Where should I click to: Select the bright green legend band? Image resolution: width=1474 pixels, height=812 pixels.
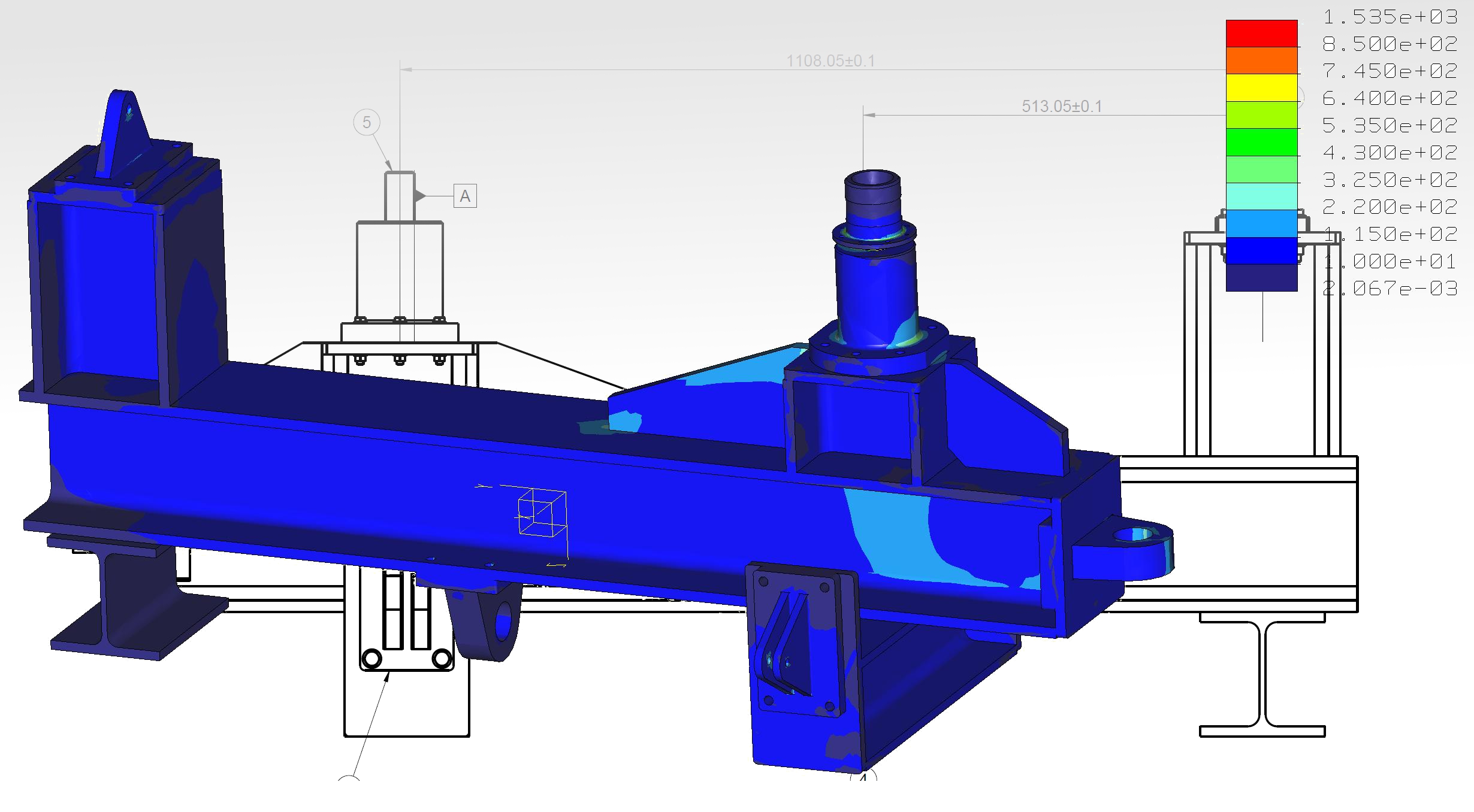[1261, 142]
